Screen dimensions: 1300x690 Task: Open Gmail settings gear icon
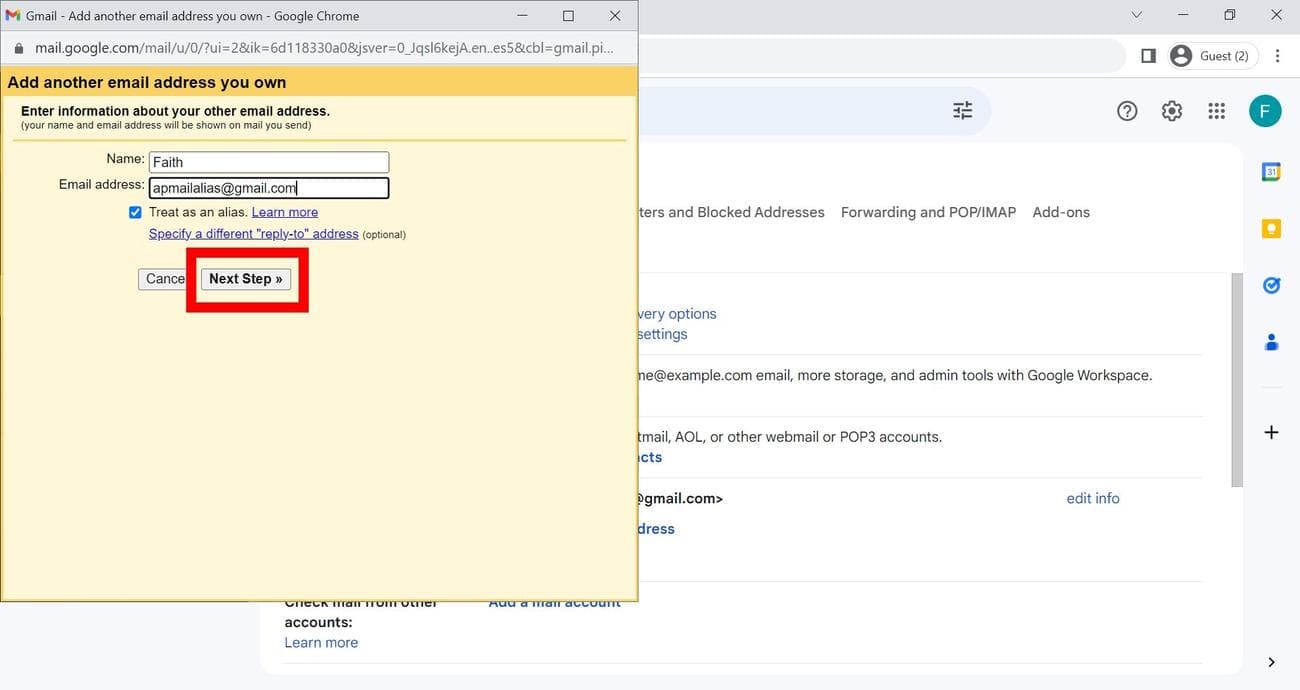1171,111
